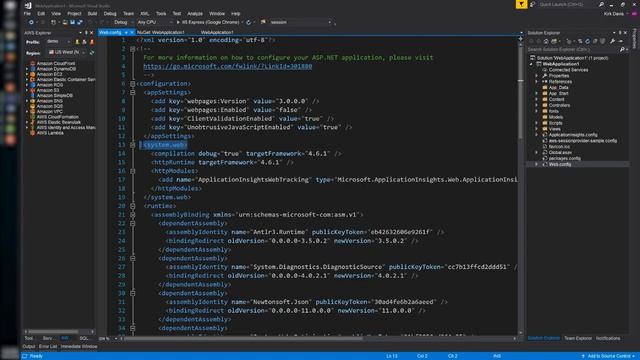Collapse the configuration element on line 6
The image size is (640, 360).
tap(133, 84)
